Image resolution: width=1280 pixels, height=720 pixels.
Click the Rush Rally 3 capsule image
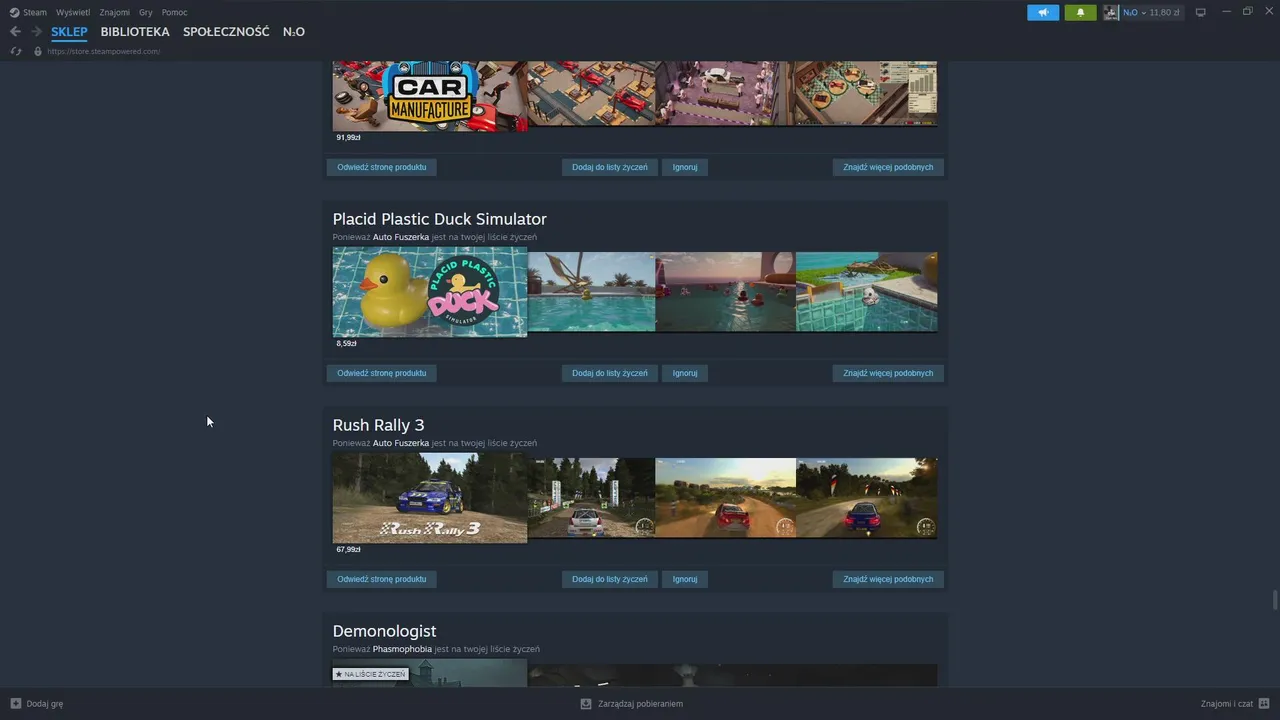(430, 498)
